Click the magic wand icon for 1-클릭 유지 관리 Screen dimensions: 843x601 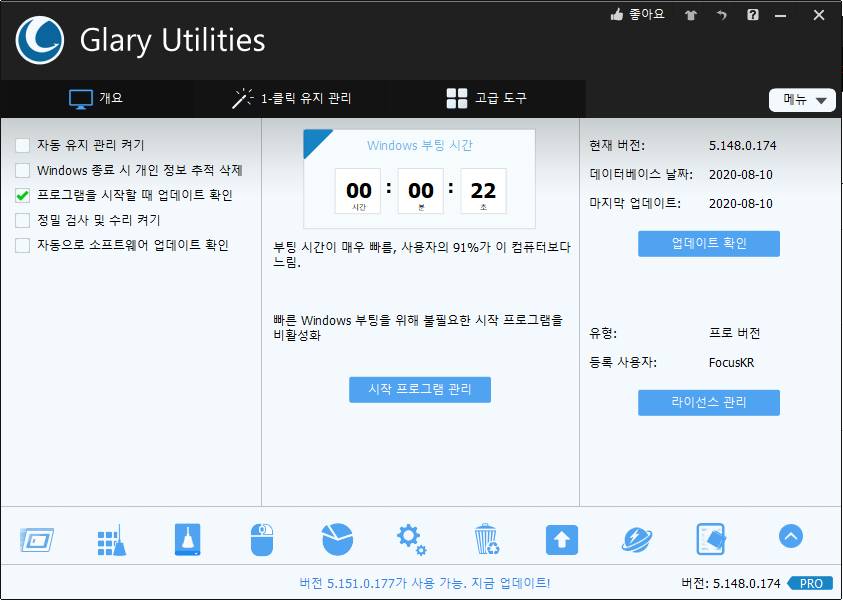242,98
